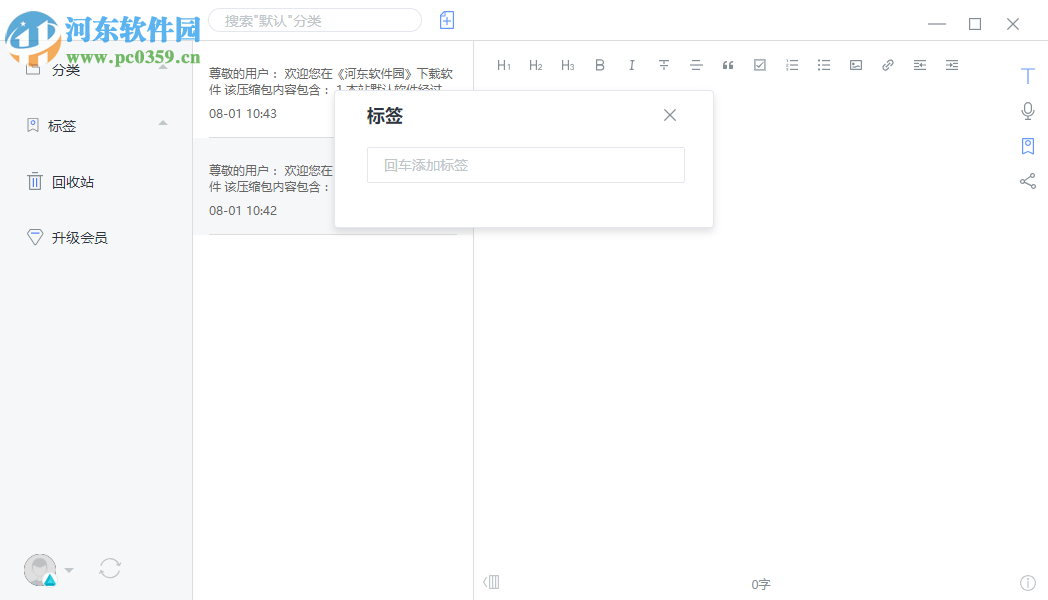1048x600 pixels.
Task: Insert an image via the picture icon
Action: 855,64
